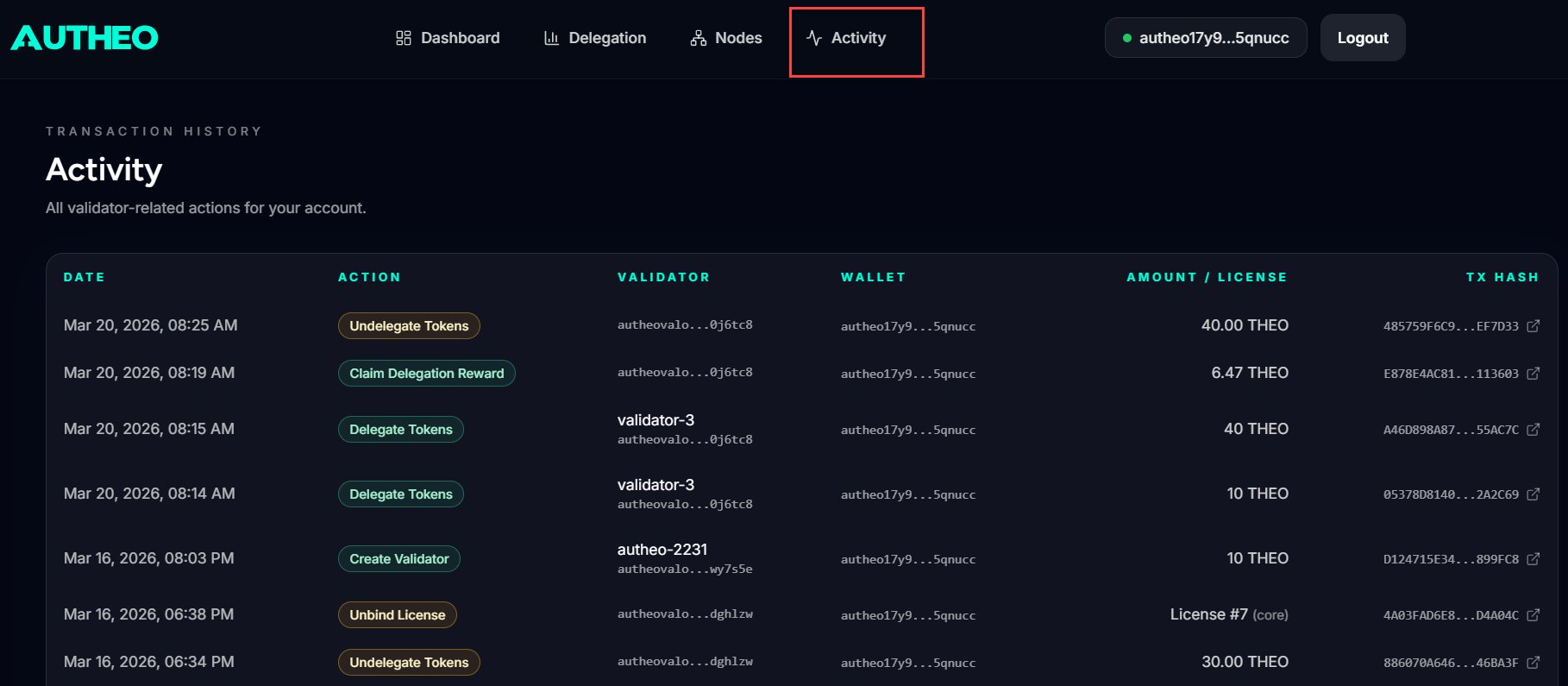Click tx hash 05378D8140...2A2C69
Image resolution: width=1568 pixels, height=686 pixels.
1451,494
